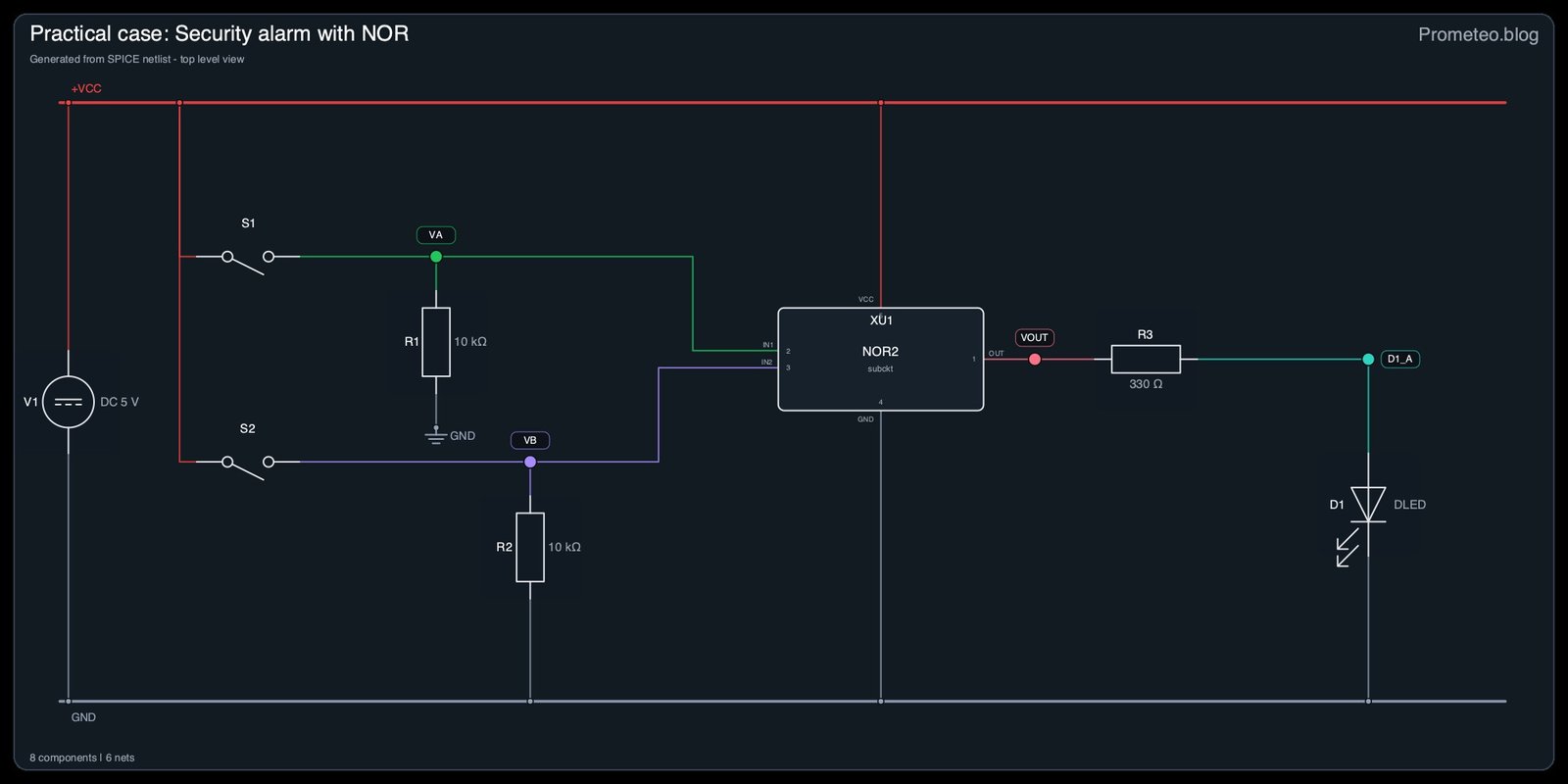Viewport: 1568px width, 784px height.
Task: Click the VCC pin label above XU1
Action: (866, 299)
